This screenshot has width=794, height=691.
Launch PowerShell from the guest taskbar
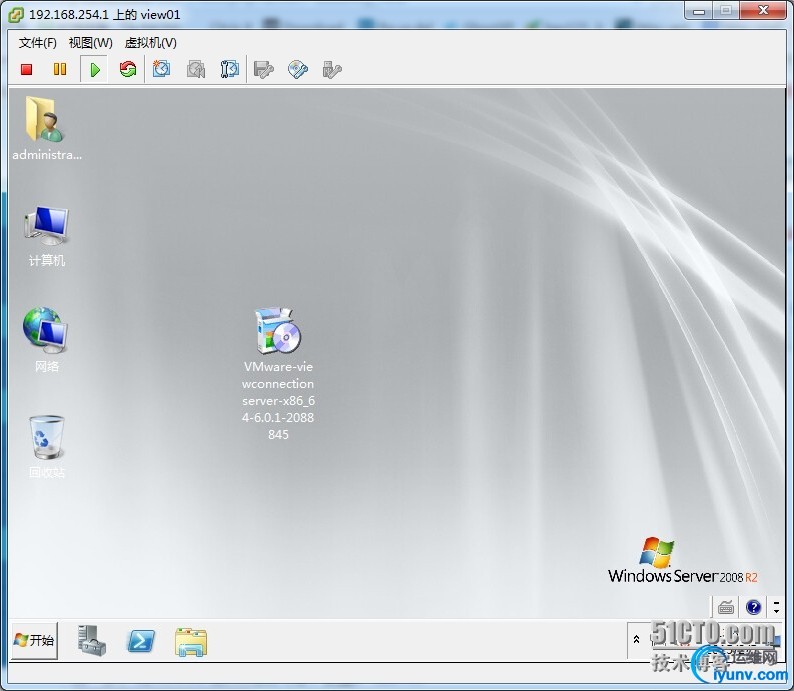(x=140, y=641)
